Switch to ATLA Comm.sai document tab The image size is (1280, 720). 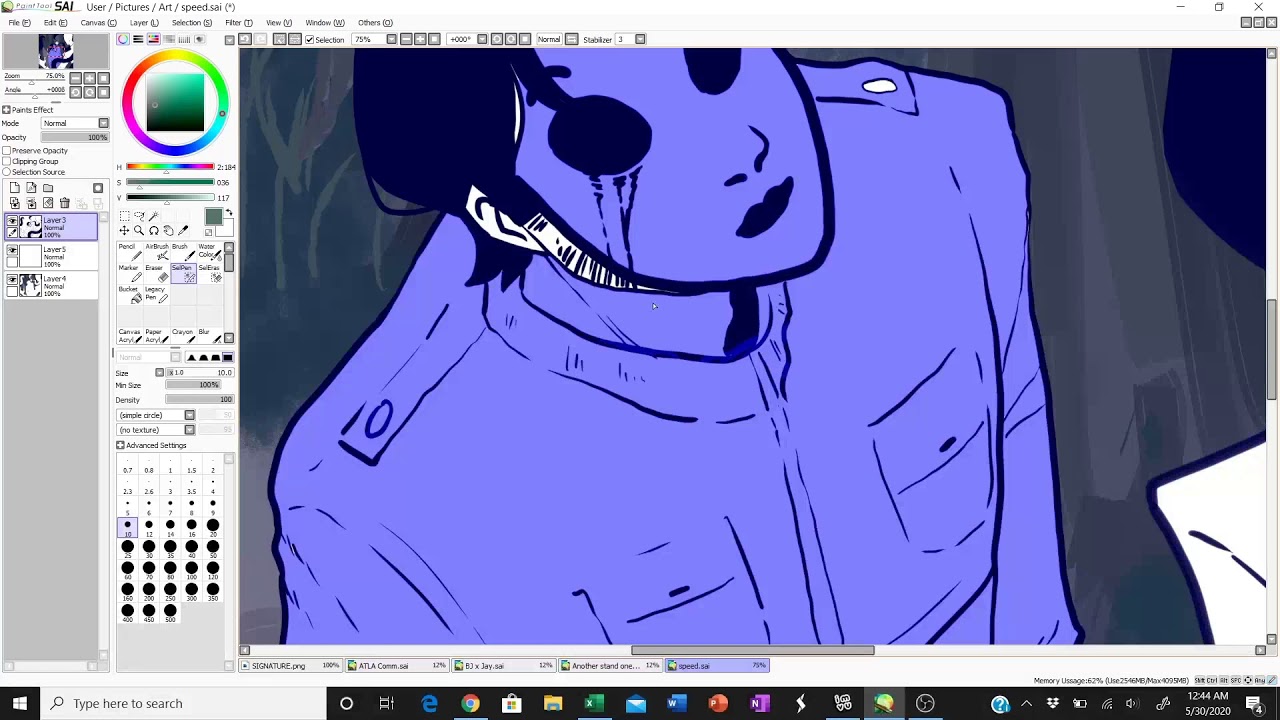click(x=396, y=665)
